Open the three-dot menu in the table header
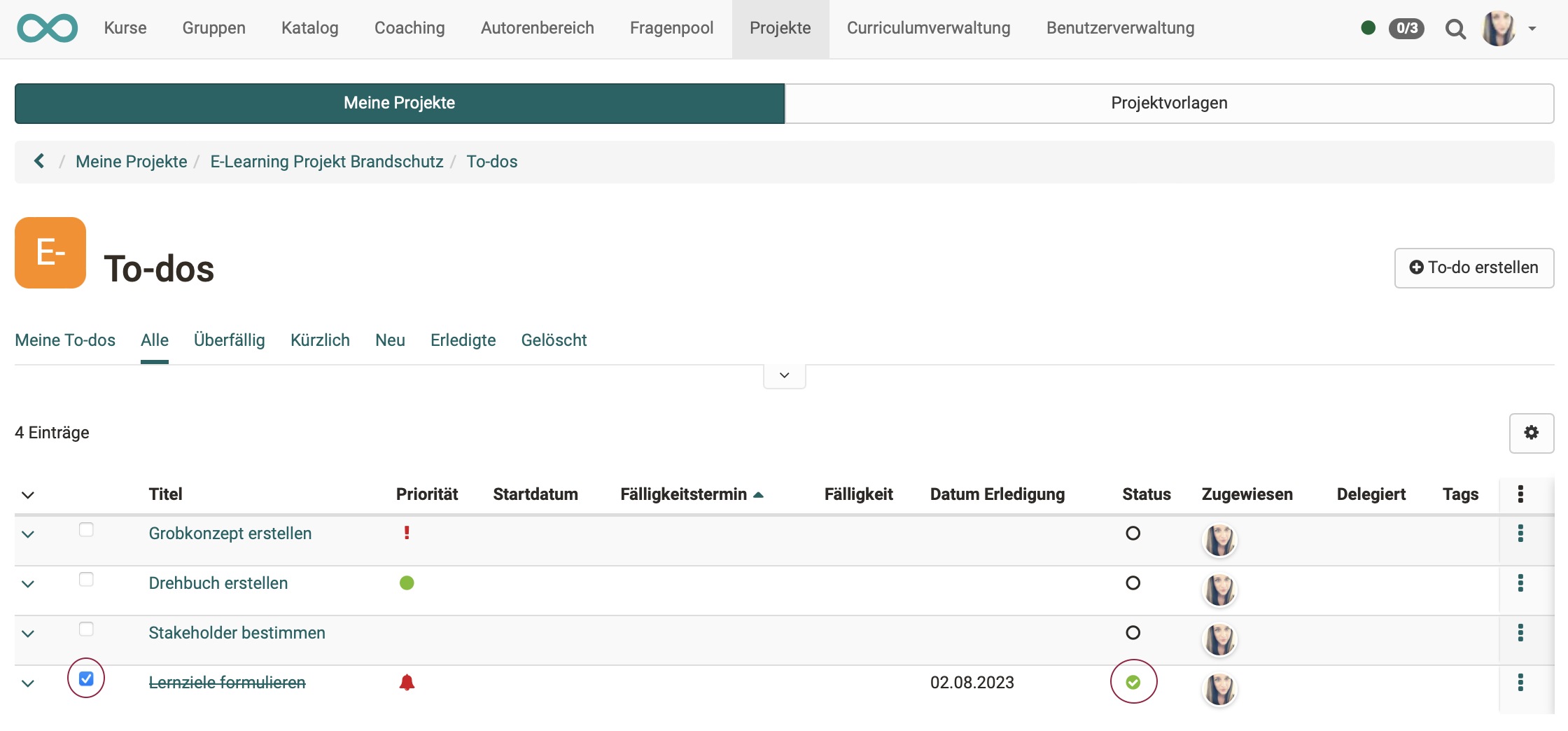Screen dimensions: 1568x731 1520,494
